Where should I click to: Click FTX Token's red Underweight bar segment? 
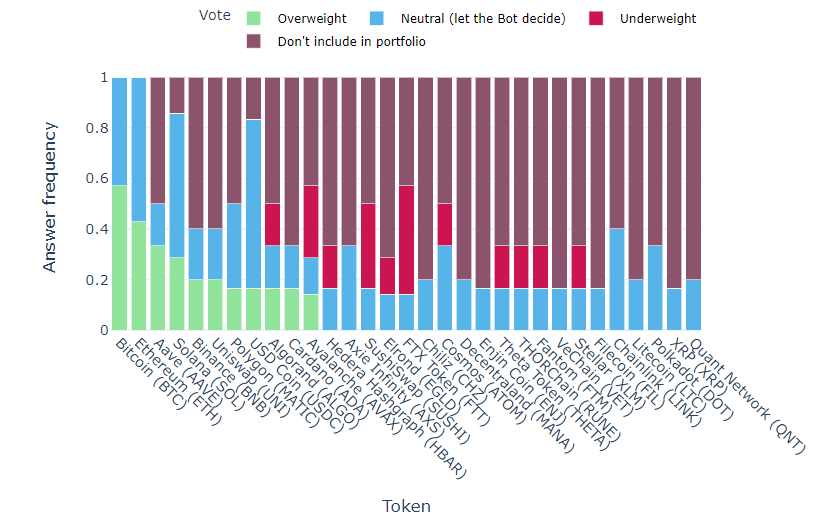click(407, 239)
